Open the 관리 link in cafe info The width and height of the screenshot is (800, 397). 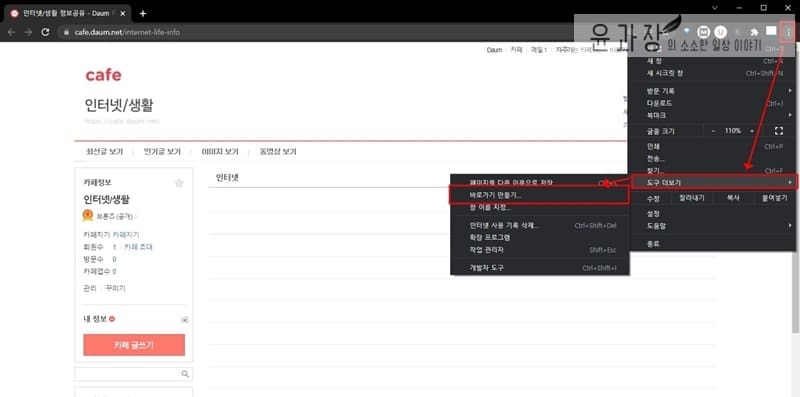[89, 288]
